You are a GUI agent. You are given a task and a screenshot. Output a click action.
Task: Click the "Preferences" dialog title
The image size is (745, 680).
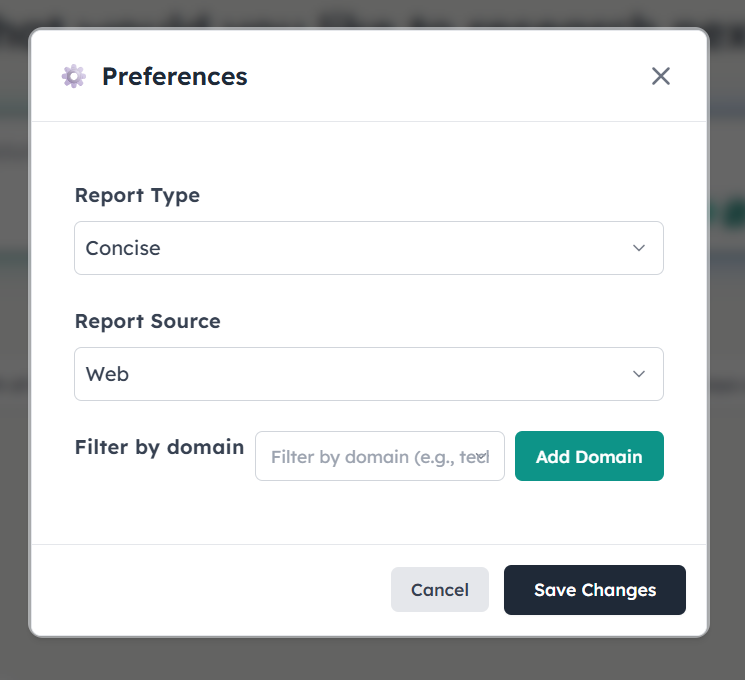click(x=175, y=76)
